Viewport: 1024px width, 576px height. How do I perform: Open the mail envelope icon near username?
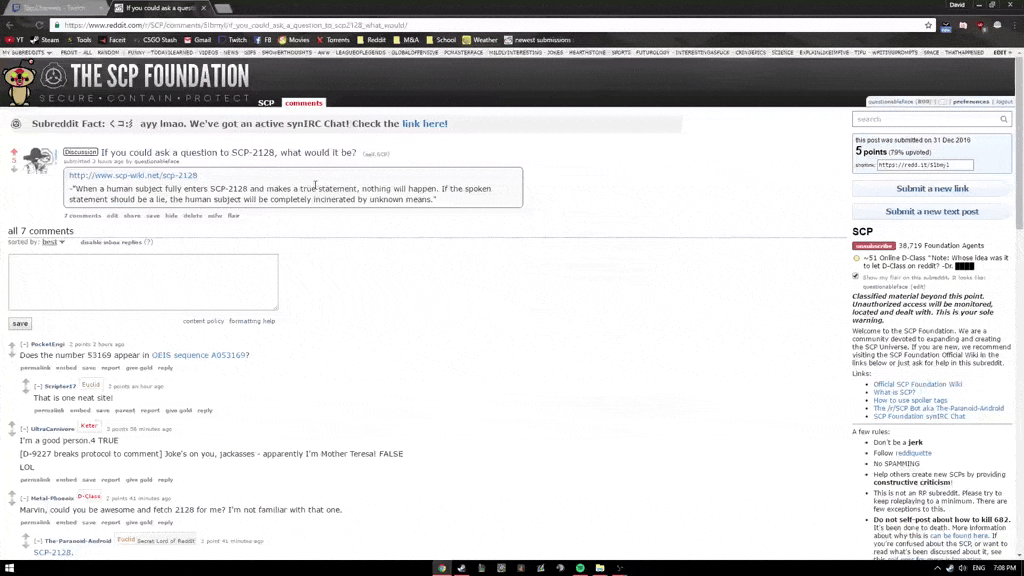[x=942, y=102]
